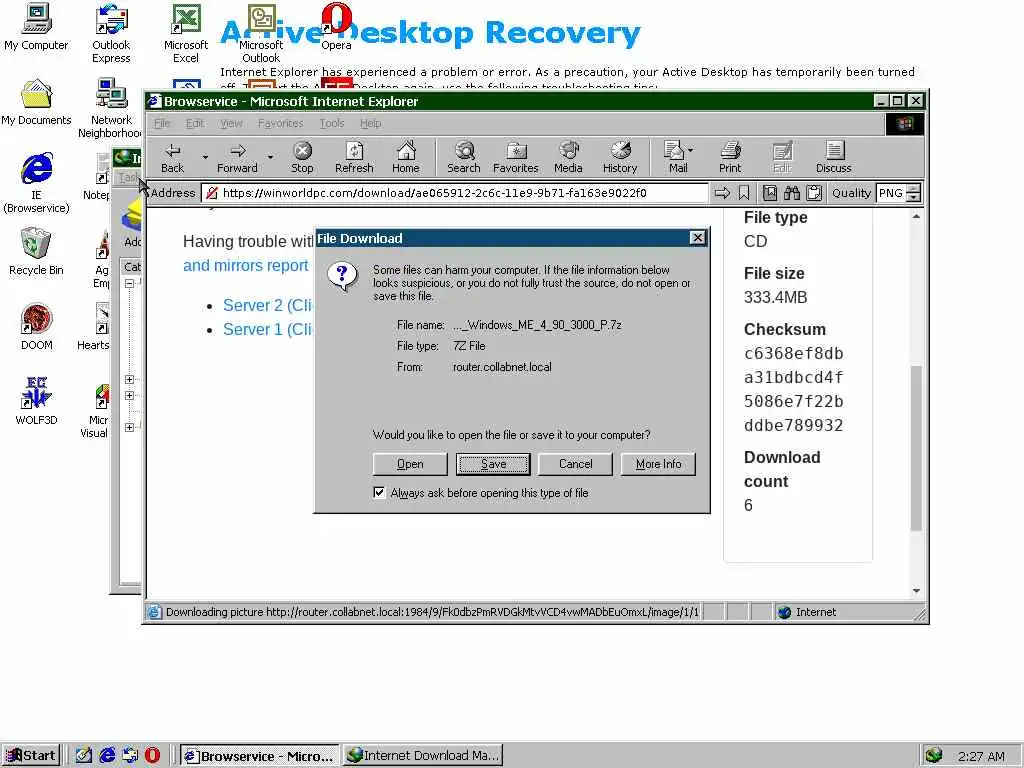Viewport: 1024px width, 768px height.
Task: Click the Opera icon in quick launch
Action: pyautogui.click(x=152, y=755)
